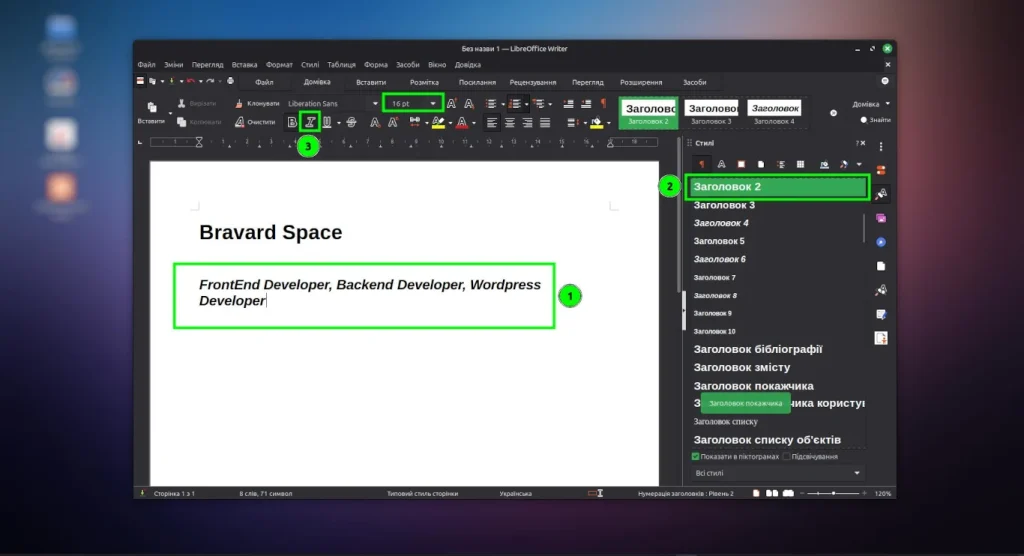
Task: Show Page Styles in Styles panel
Action: click(760, 164)
